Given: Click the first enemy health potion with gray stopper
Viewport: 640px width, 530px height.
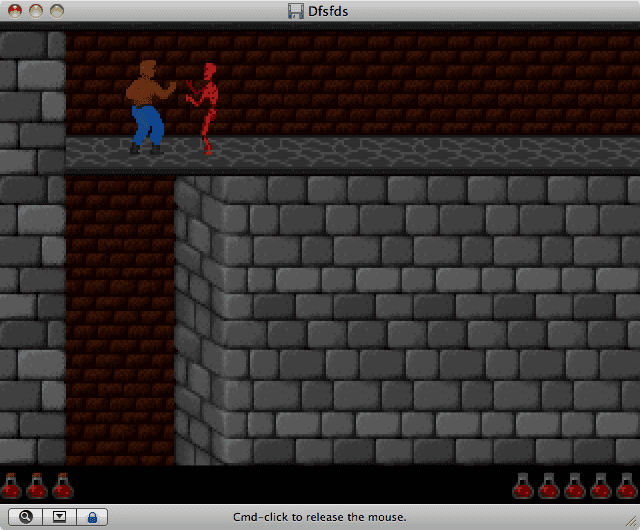Looking at the screenshot, I should click(523, 485).
